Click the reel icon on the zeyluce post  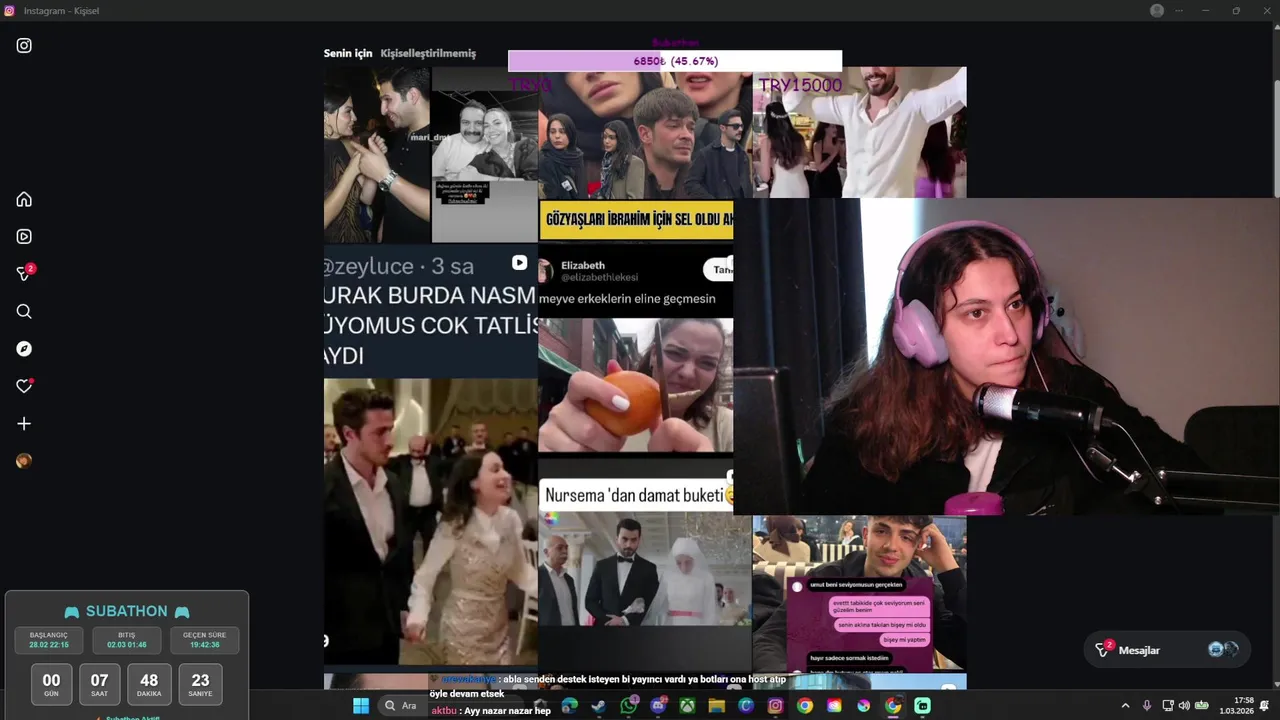[519, 263]
